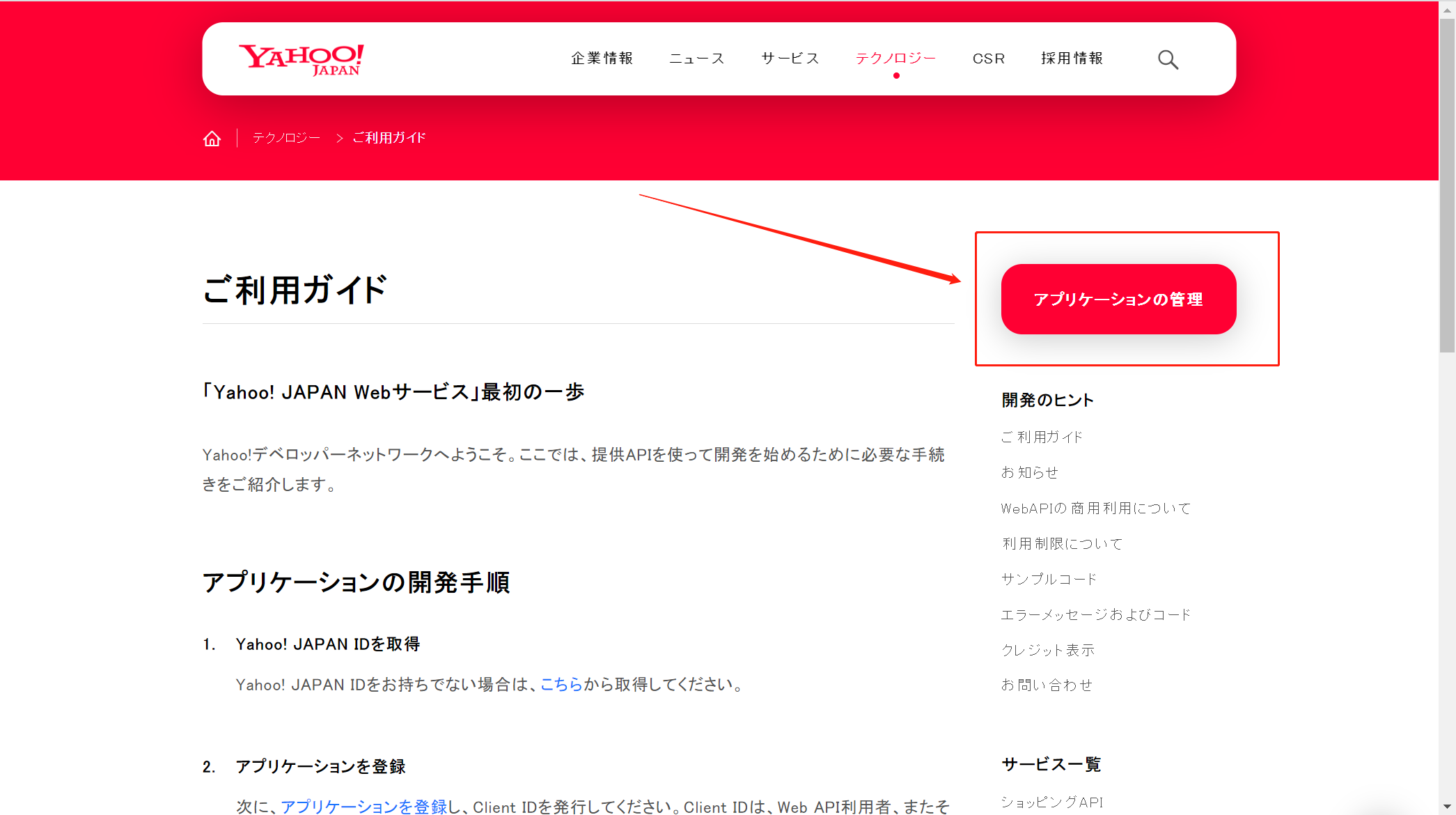Click the こちら link for ID registration
The image size is (1456, 815).
tap(561, 684)
